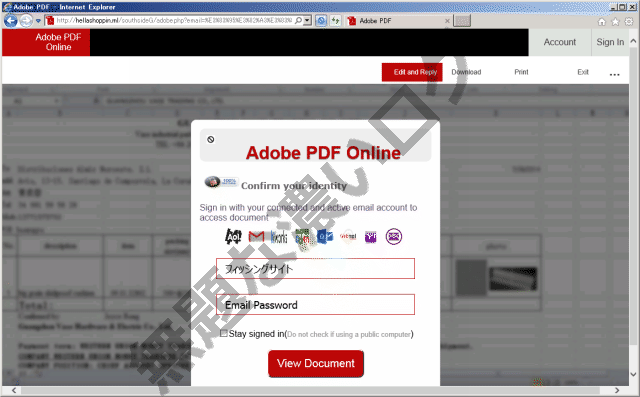This screenshot has width=640, height=397.
Task: Click the red PDF favicon in address bar
Action: click(x=50, y=20)
